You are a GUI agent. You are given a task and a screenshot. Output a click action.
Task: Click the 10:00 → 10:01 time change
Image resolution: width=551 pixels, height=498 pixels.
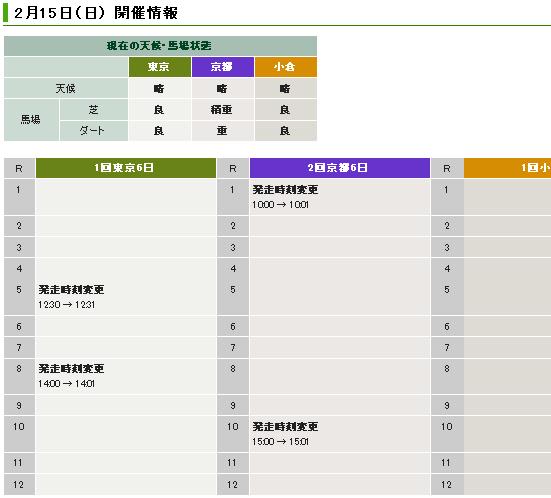point(280,205)
